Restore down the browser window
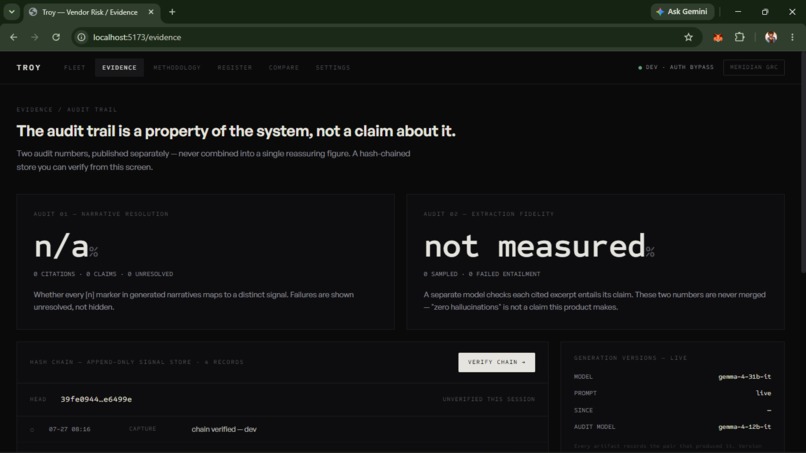 point(765,11)
